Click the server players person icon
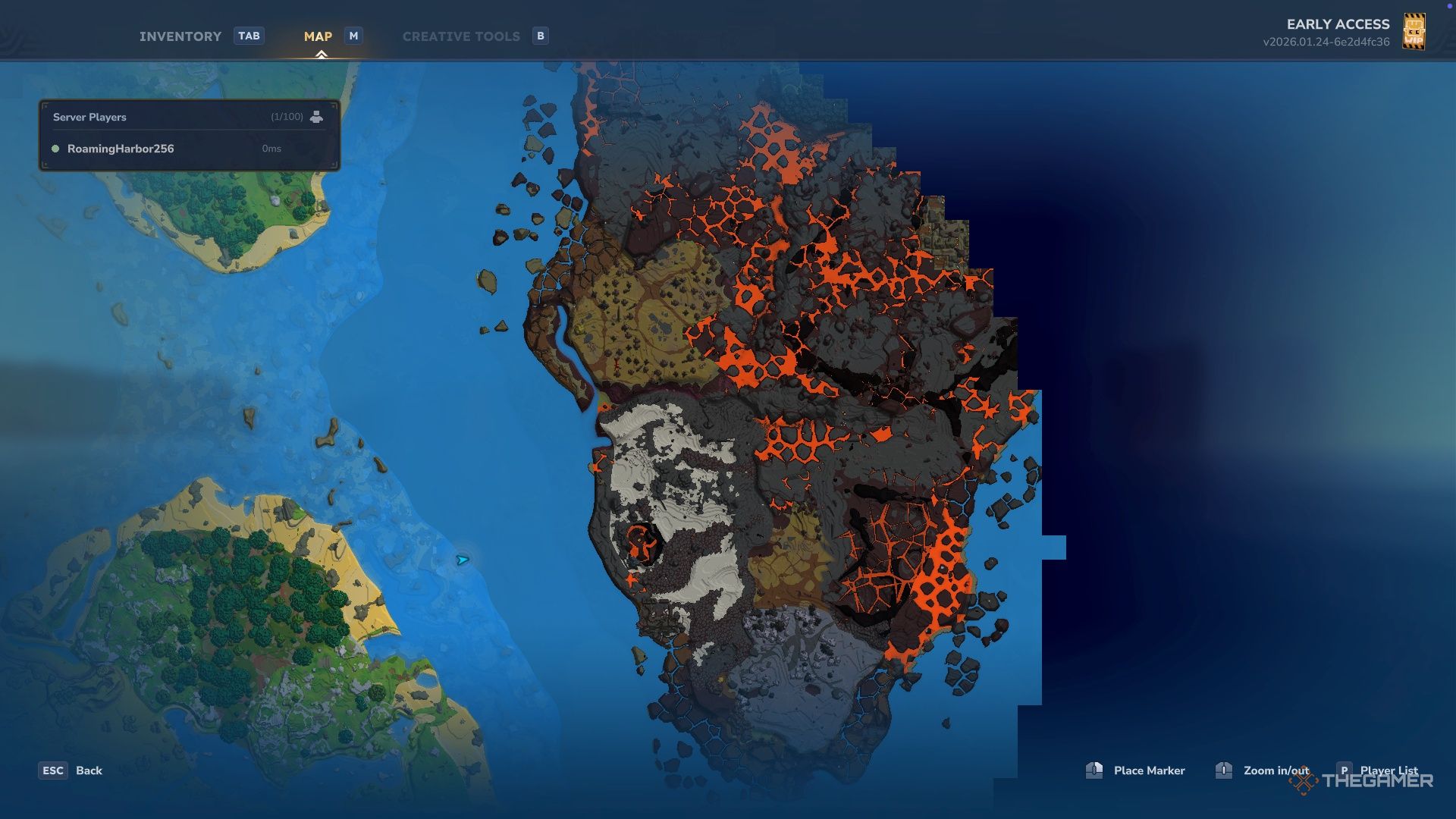1456x819 pixels. coord(316,117)
